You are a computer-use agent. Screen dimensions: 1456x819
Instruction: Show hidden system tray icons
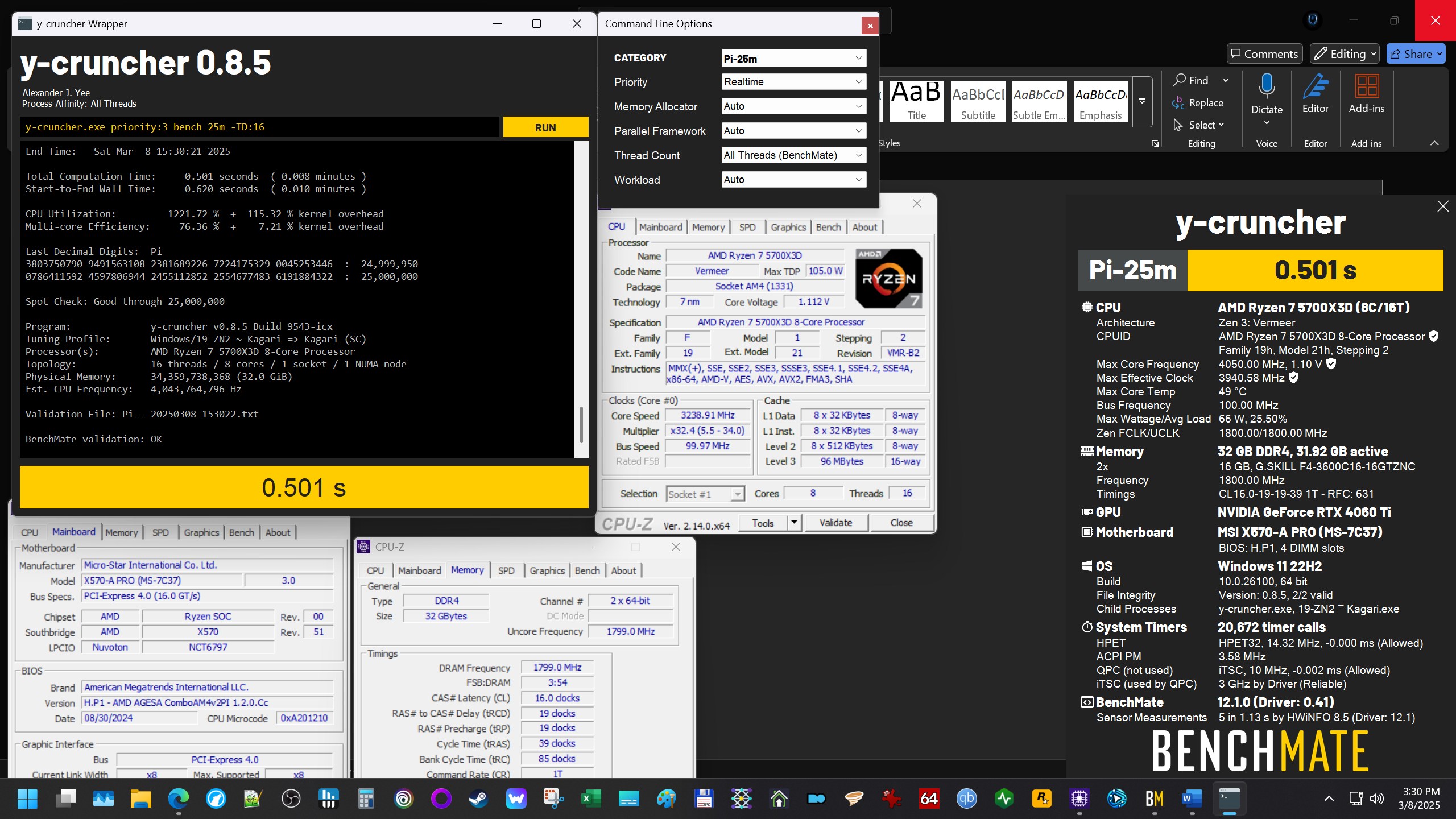pyautogui.click(x=1329, y=799)
